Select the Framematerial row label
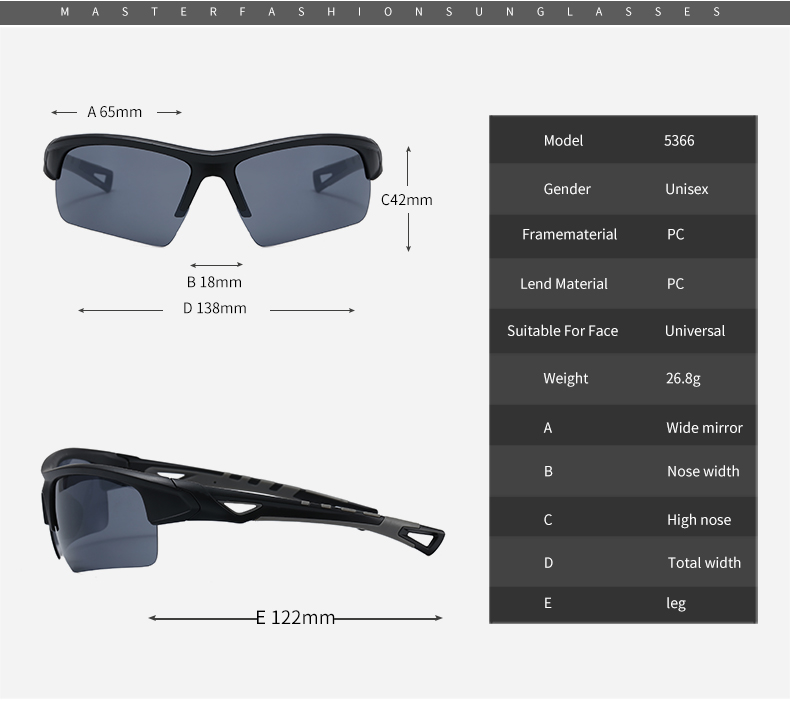Screen dimensions: 790x707 569,234
